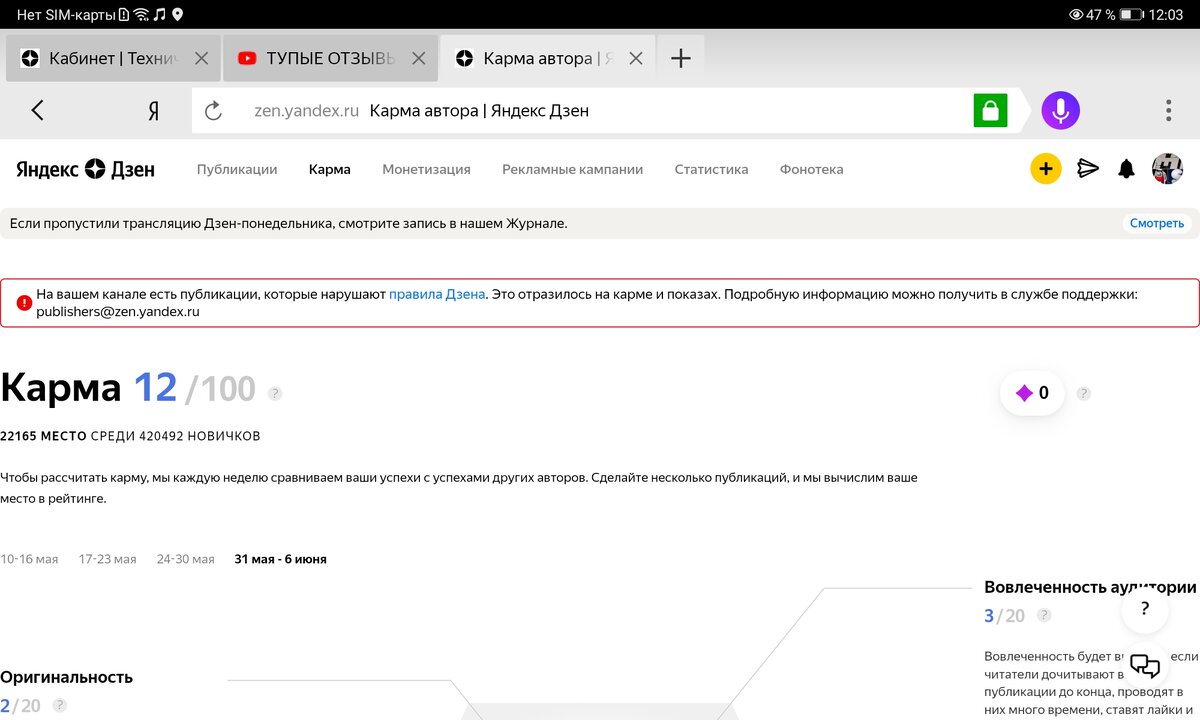Image resolution: width=1200 pixels, height=720 pixels.
Task: Go to Монетизация
Action: 426,169
